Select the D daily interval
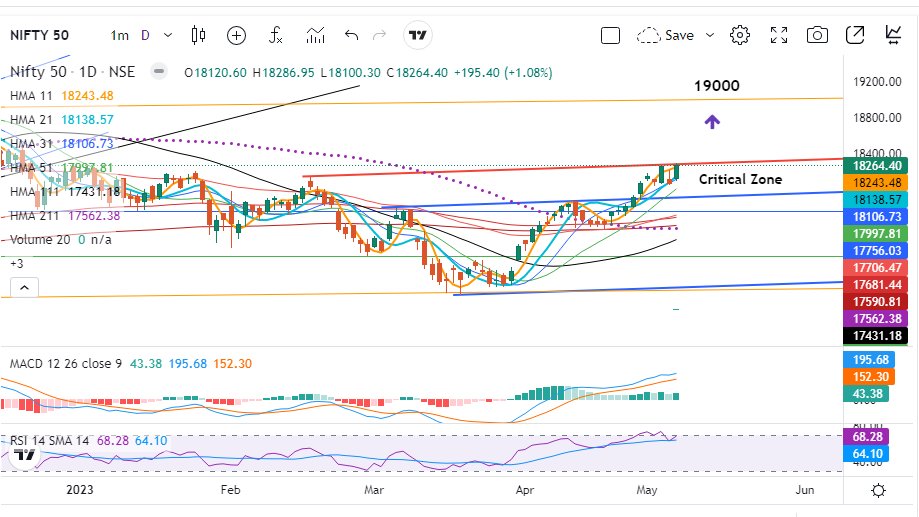Image resolution: width=919 pixels, height=517 pixels. click(145, 35)
